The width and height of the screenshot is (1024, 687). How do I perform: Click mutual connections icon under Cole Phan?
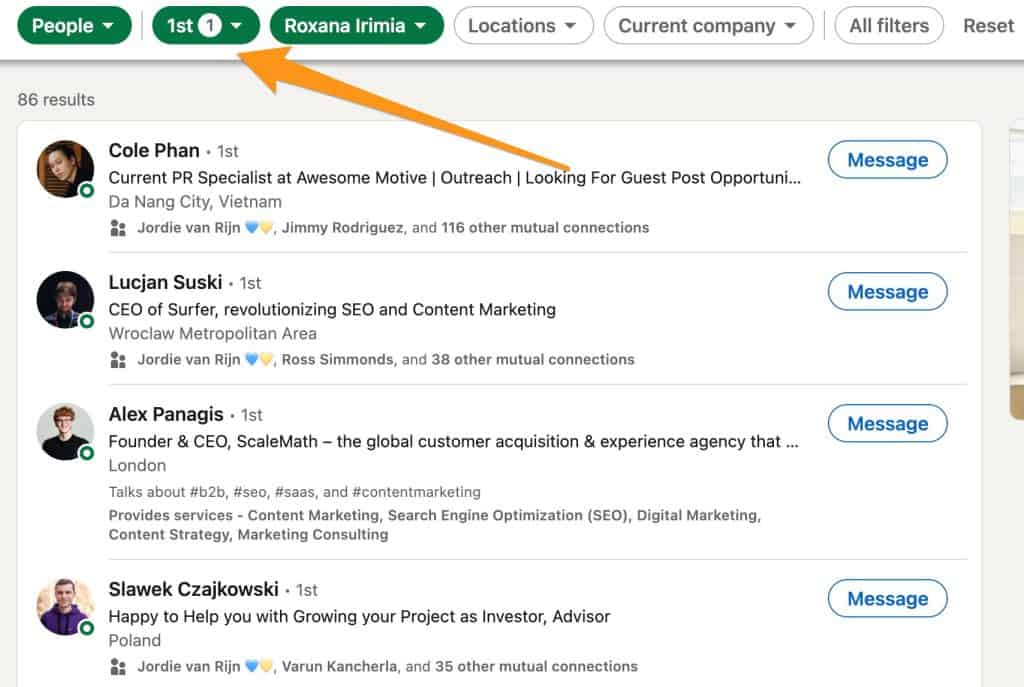(118, 228)
